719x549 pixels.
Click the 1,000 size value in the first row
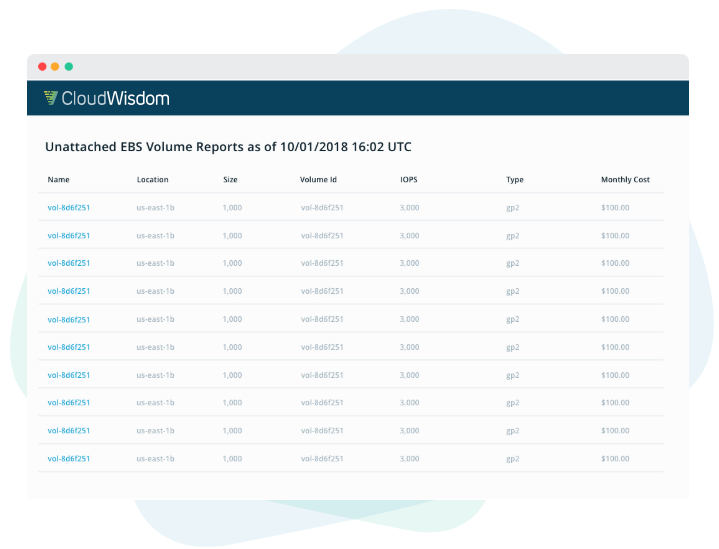(x=232, y=208)
